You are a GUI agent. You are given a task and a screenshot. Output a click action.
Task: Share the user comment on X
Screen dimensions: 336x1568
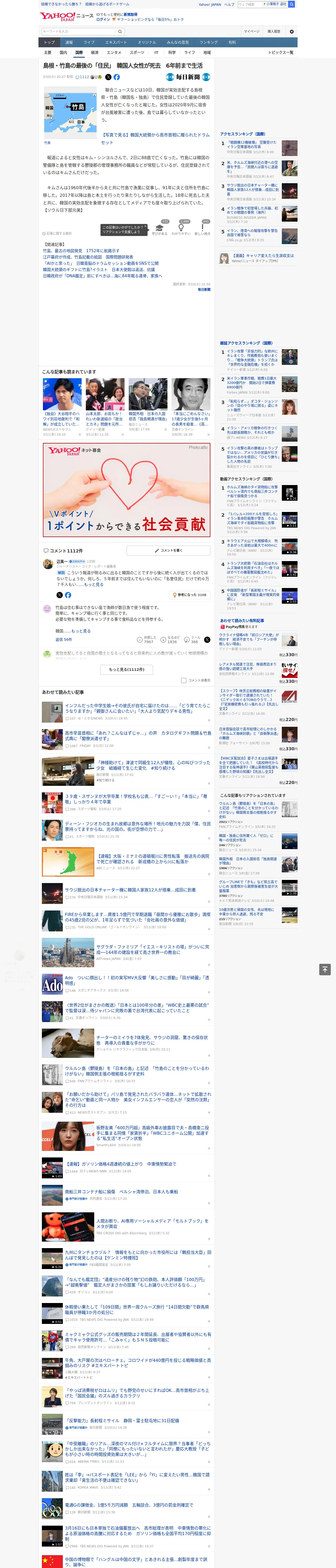207,640
